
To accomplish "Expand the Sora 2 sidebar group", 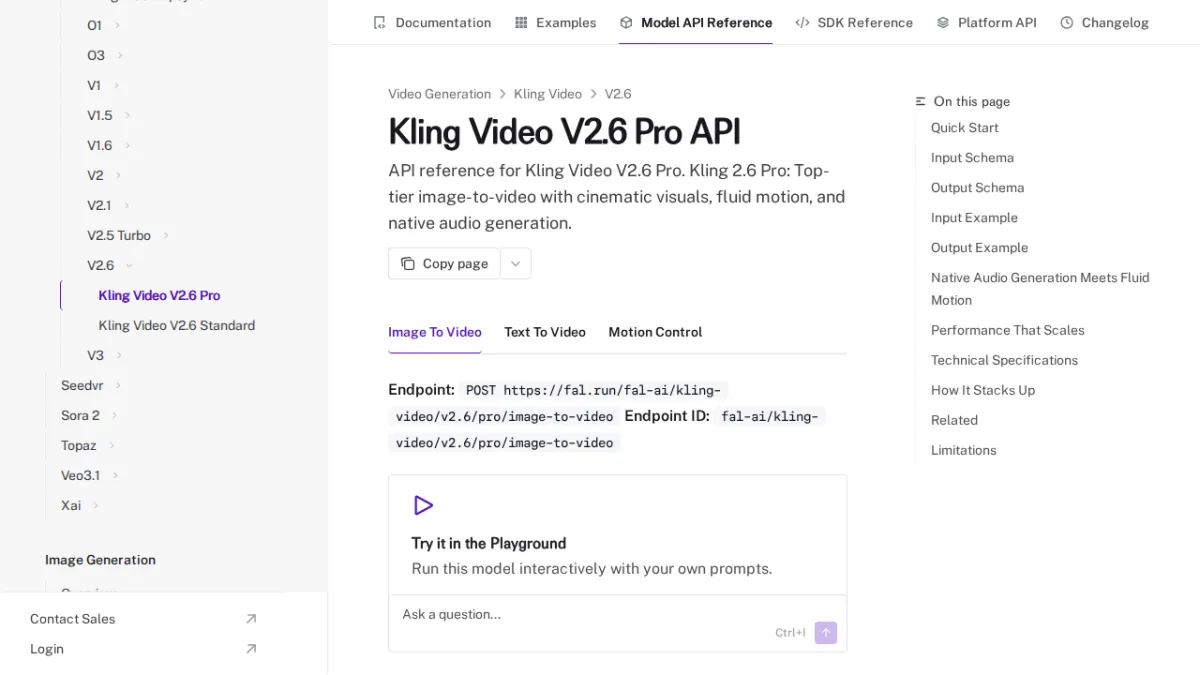I will point(114,415).
